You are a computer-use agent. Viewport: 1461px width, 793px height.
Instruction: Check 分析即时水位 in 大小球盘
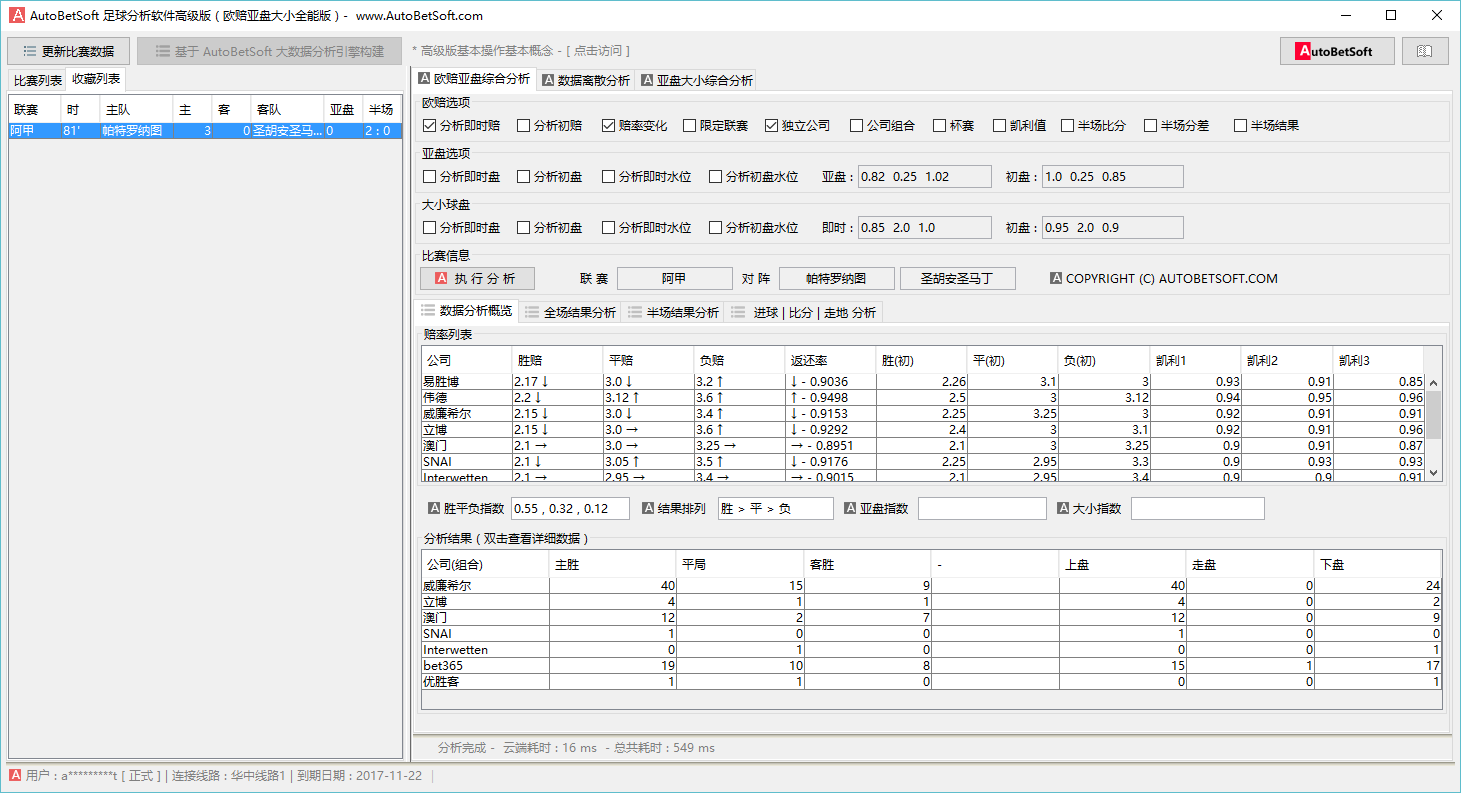(x=609, y=228)
